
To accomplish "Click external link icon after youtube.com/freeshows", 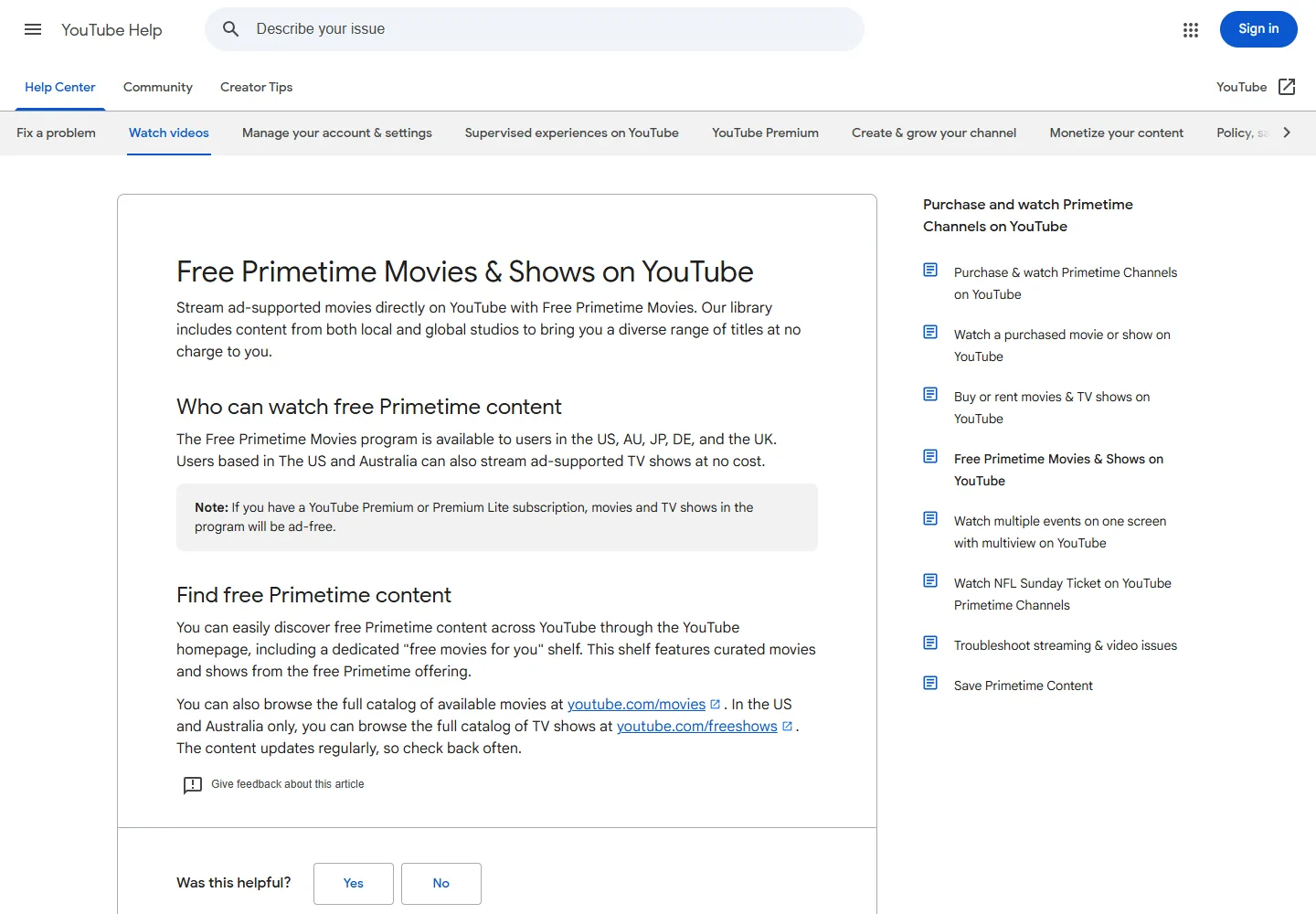I will (x=787, y=727).
